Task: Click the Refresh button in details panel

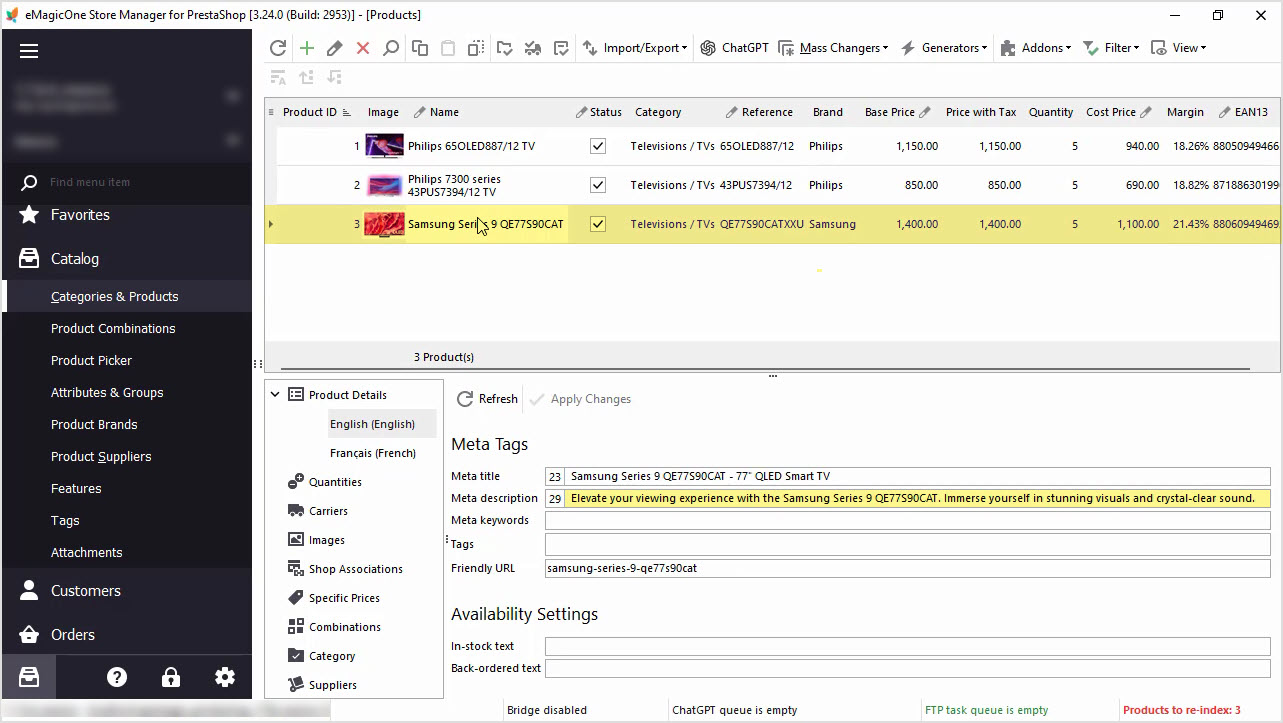Action: (487, 399)
